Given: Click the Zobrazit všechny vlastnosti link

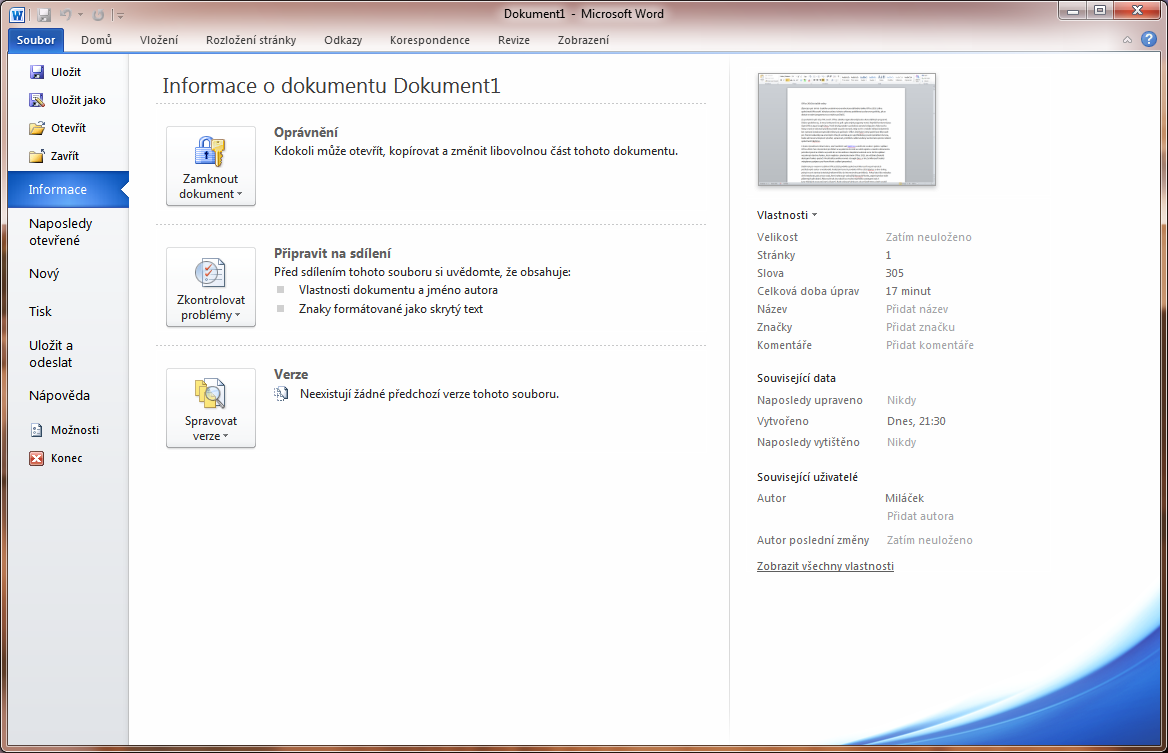Looking at the screenshot, I should 825,566.
